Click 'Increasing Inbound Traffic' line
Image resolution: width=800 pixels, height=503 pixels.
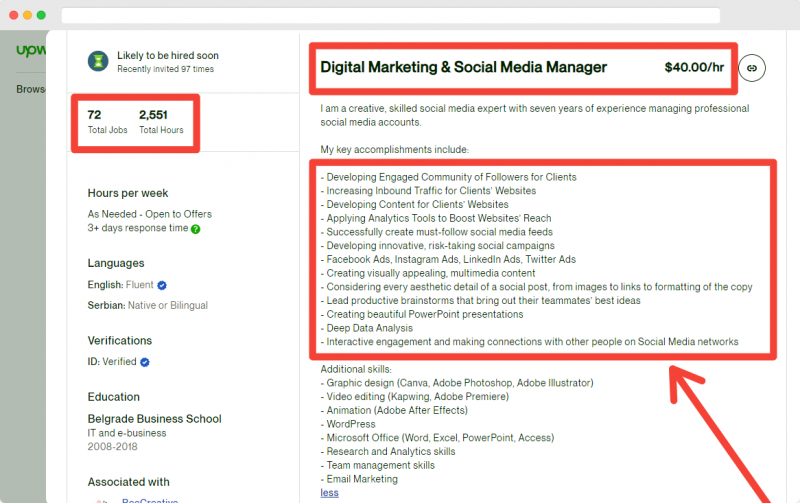pos(428,191)
